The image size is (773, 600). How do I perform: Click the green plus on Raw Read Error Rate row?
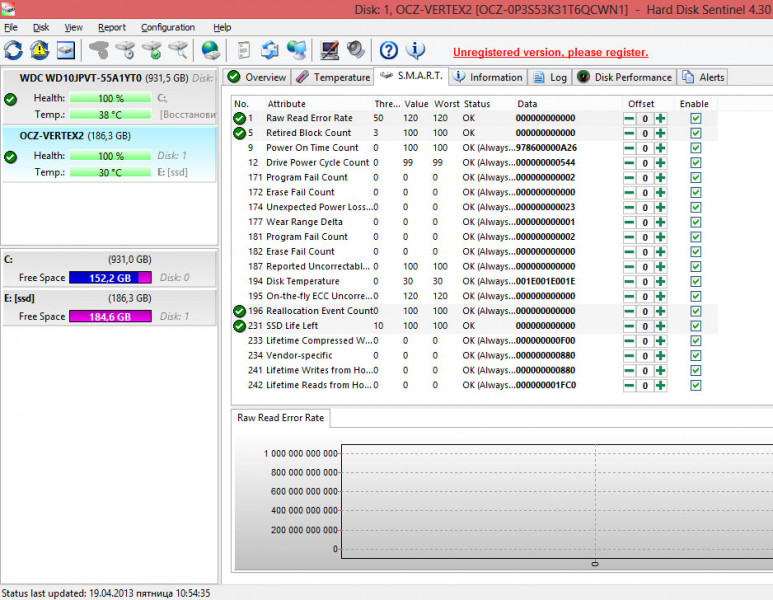[661, 118]
